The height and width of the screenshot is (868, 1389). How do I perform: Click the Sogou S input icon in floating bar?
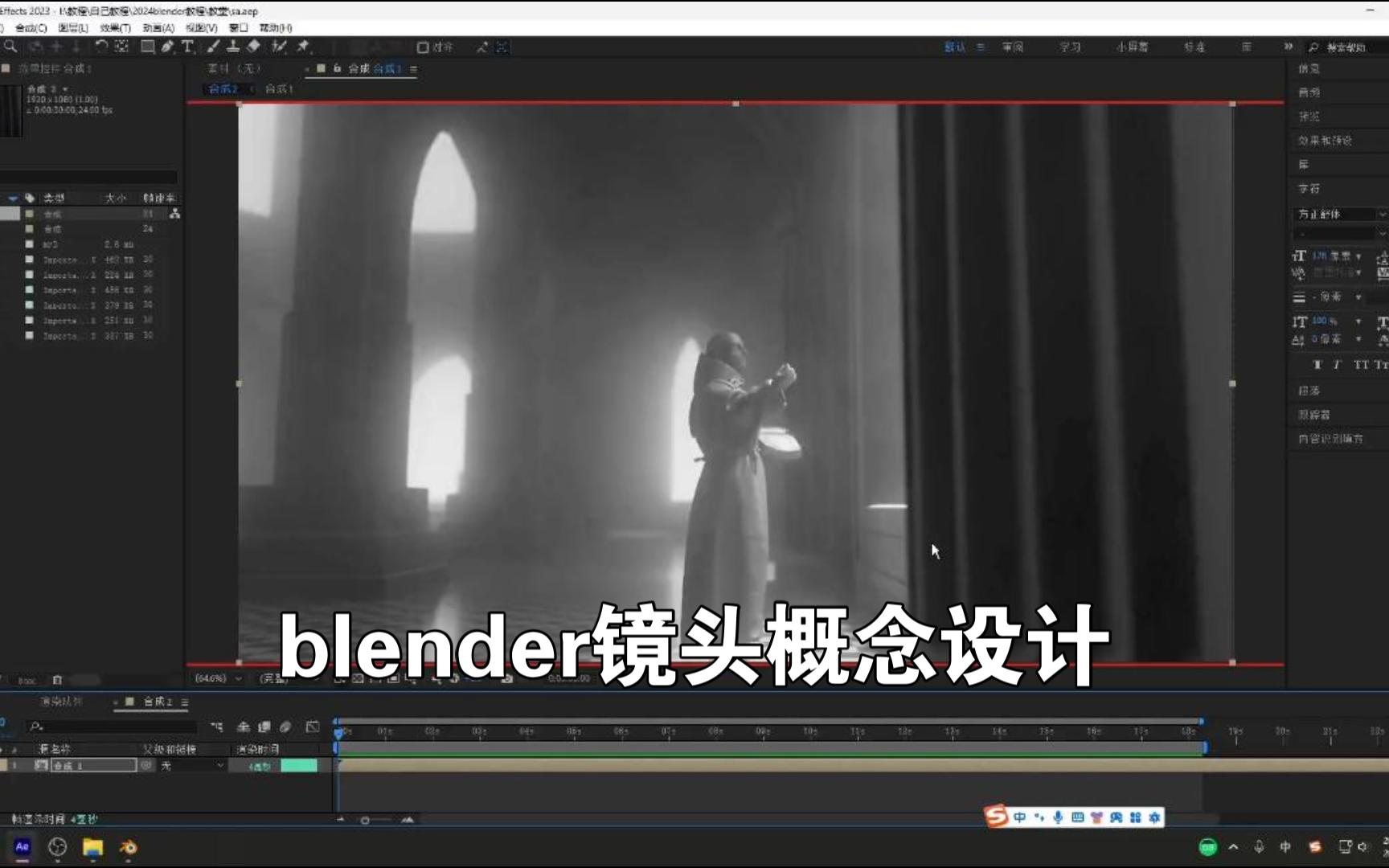(x=997, y=817)
